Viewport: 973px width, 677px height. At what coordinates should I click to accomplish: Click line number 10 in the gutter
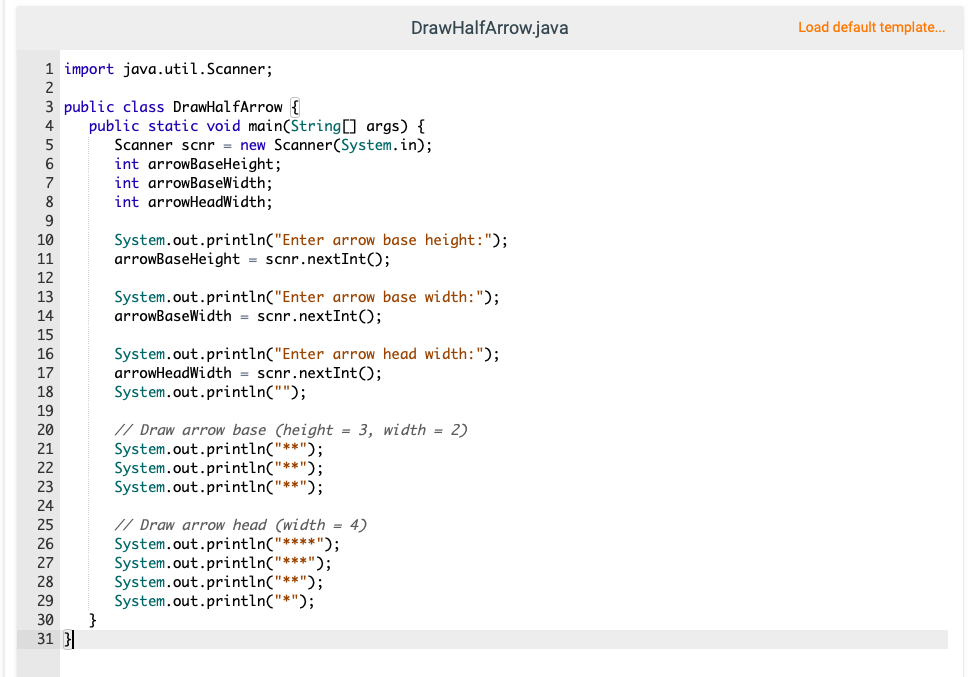click(45, 240)
